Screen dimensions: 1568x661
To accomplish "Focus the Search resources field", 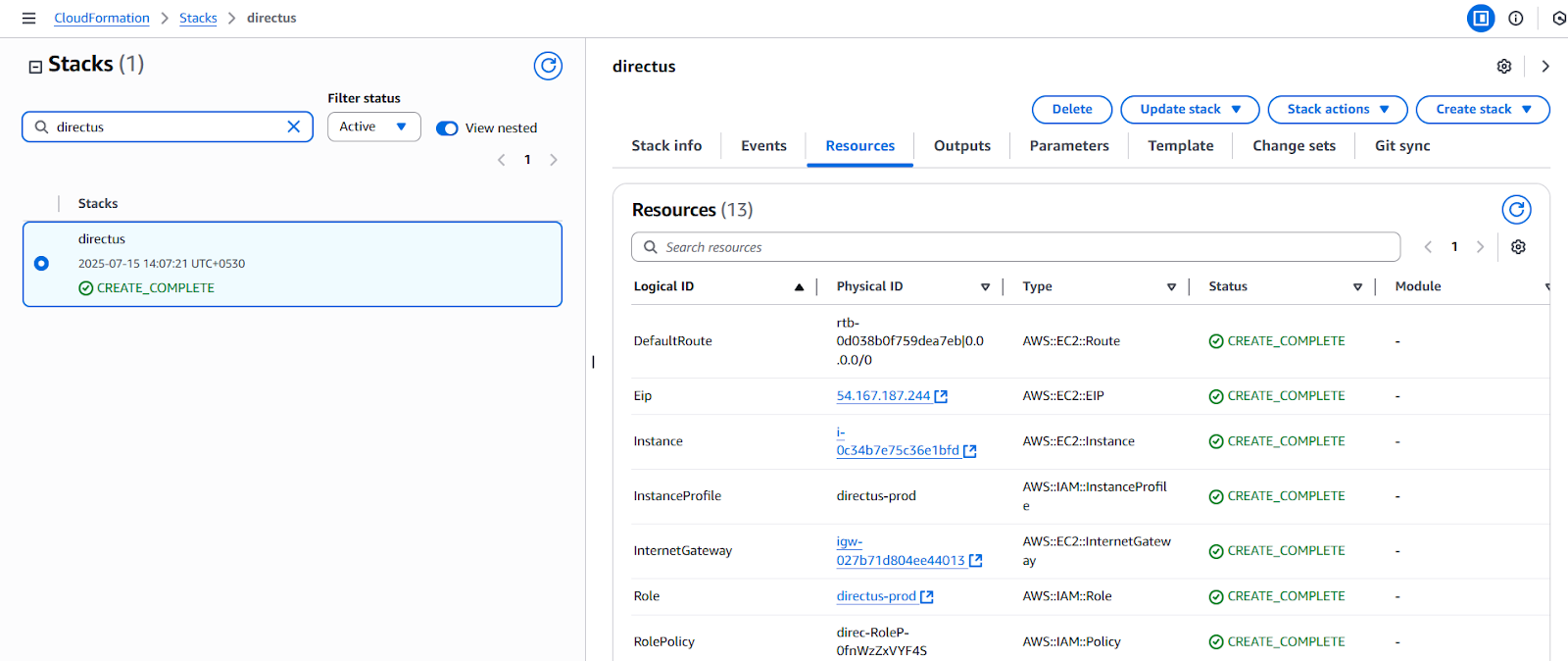I will (1015, 247).
